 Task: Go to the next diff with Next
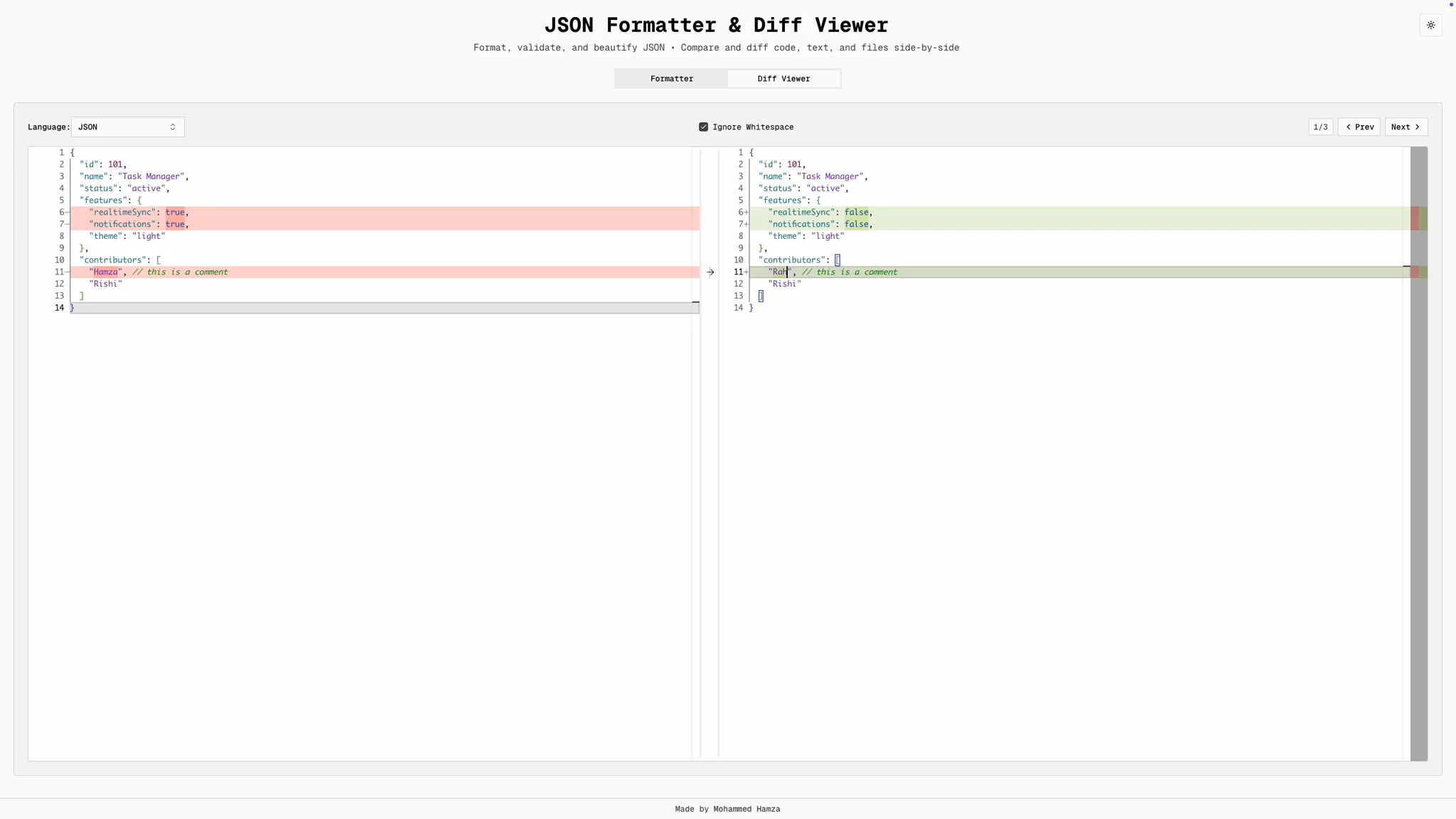[x=1405, y=127]
